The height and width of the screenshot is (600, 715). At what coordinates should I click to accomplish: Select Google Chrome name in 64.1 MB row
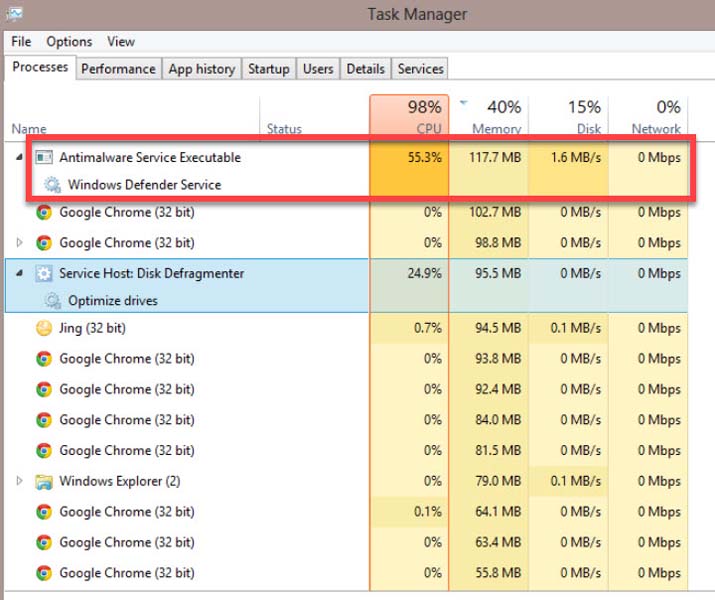point(127,512)
